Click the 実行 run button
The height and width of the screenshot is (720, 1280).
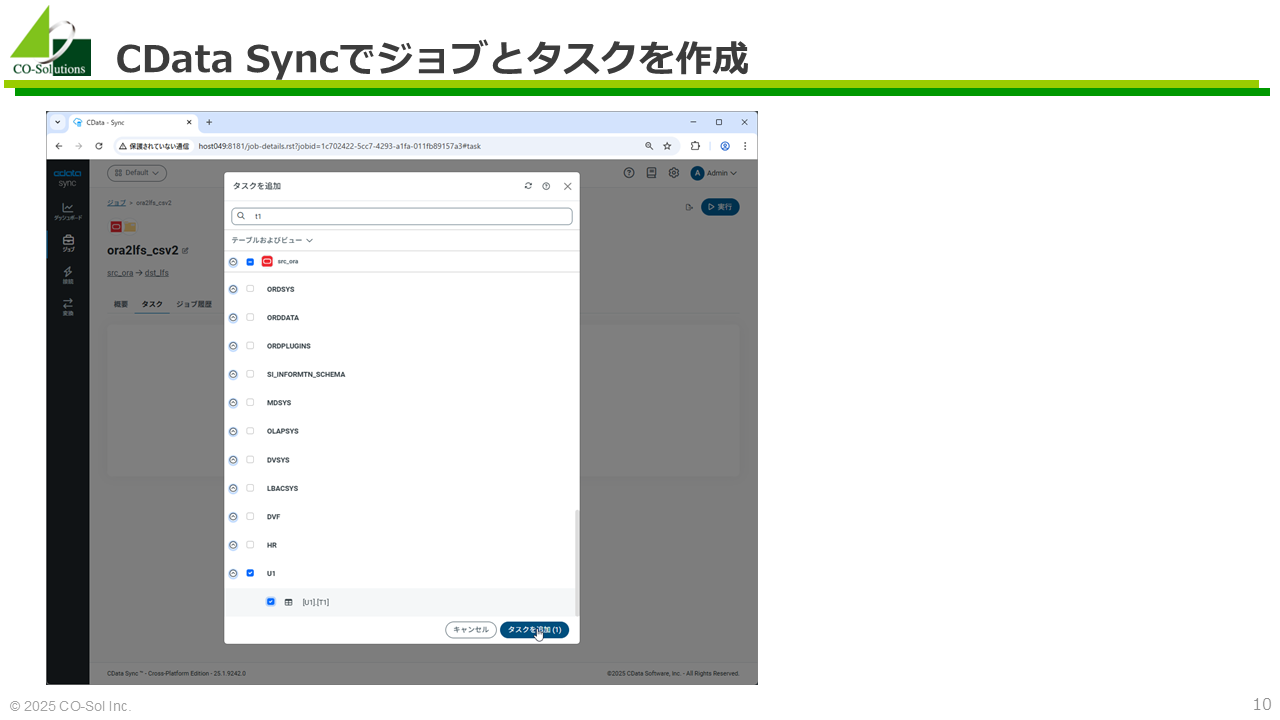[x=720, y=207]
